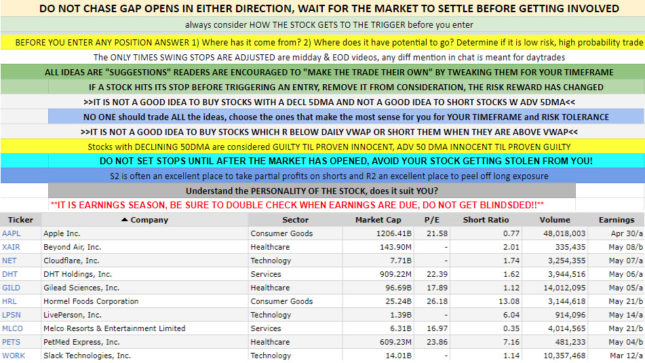
Task: Sort by Volume column header
Action: tap(555, 220)
